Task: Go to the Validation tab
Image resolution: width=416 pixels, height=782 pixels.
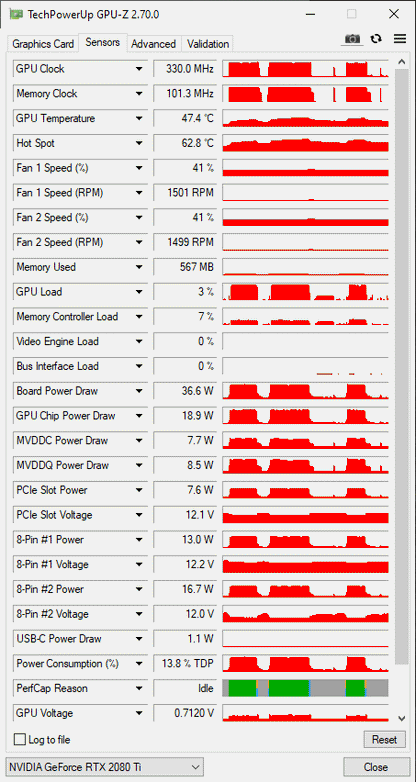Action: coord(208,44)
